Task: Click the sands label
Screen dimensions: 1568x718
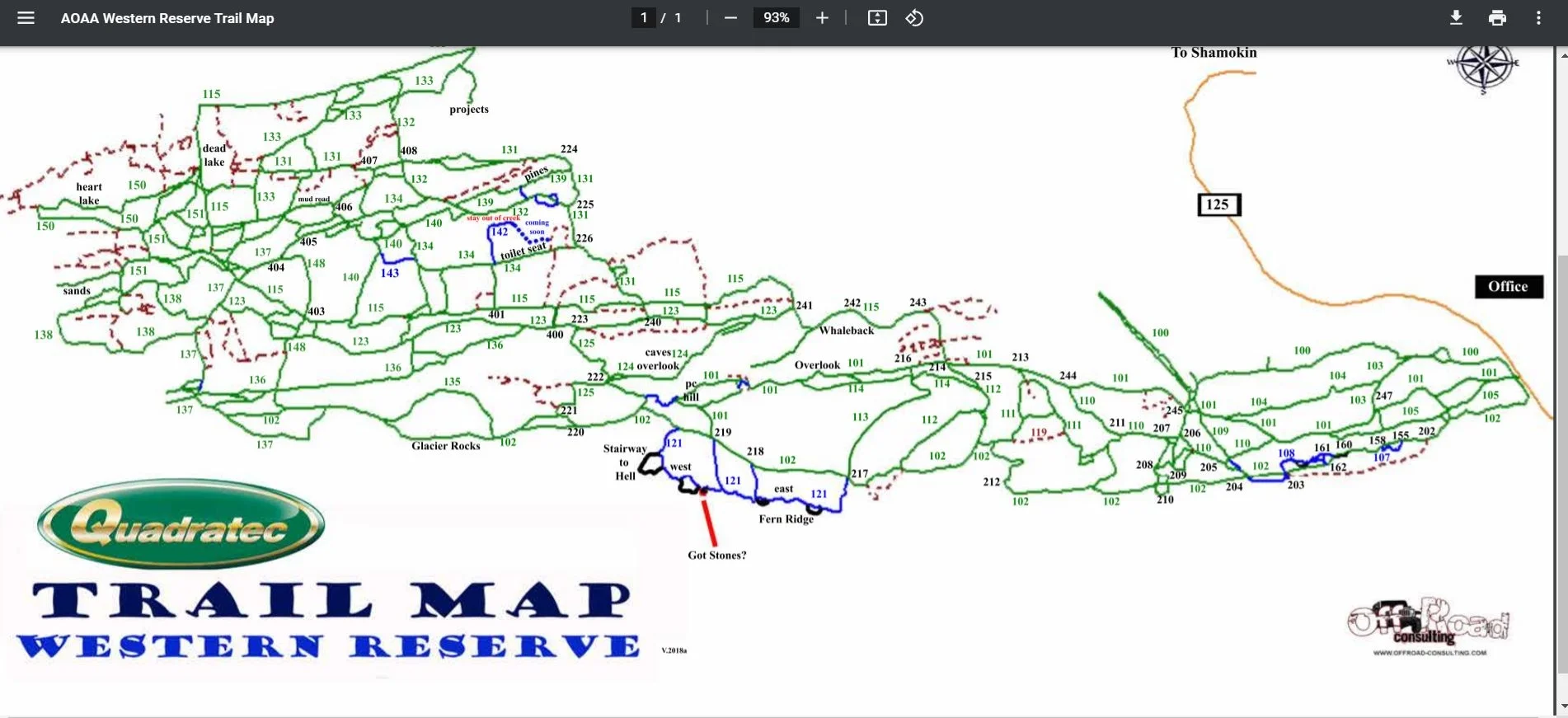Action: coord(77,291)
